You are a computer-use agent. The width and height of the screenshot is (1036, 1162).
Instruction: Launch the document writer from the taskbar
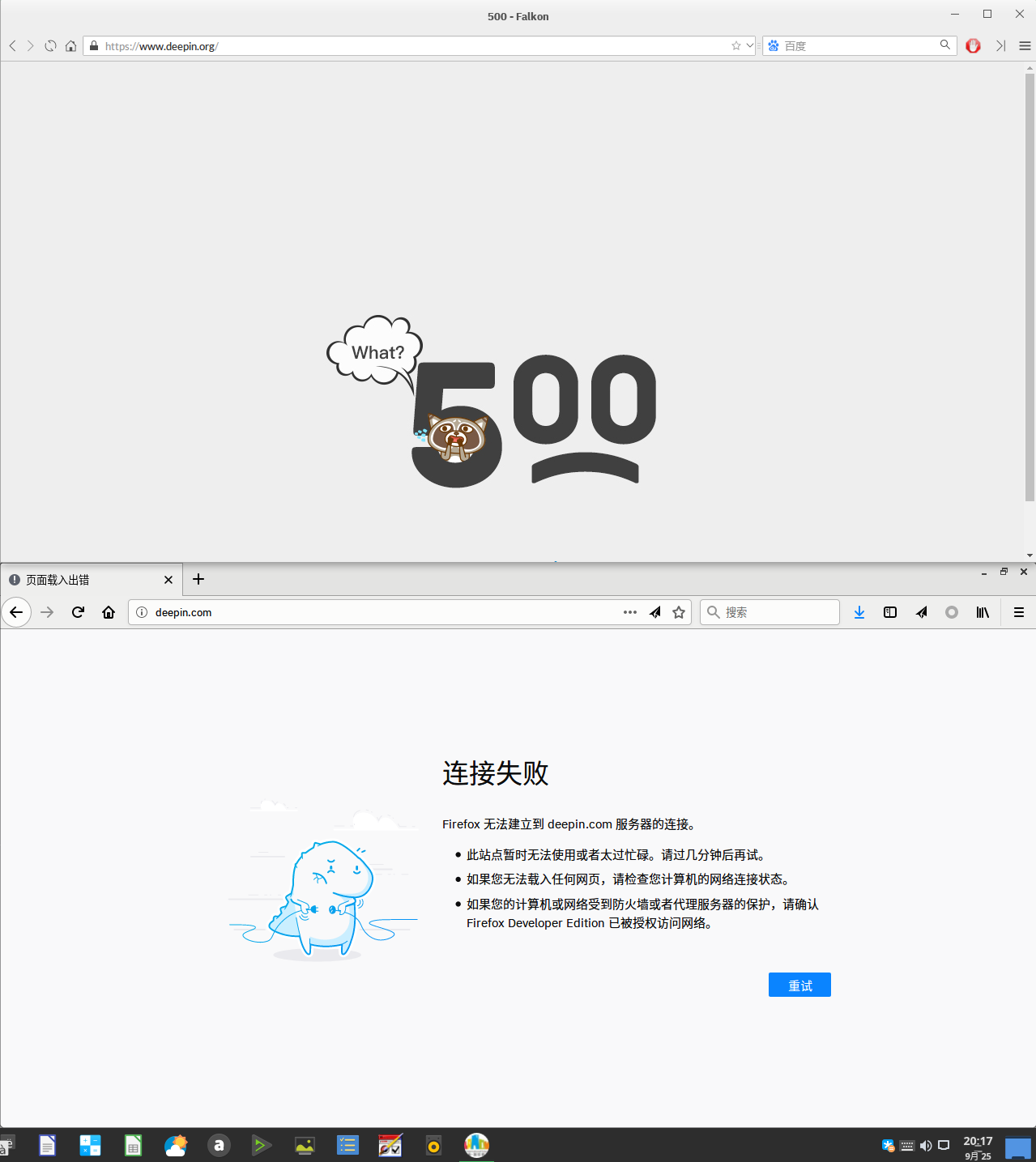click(47, 1145)
